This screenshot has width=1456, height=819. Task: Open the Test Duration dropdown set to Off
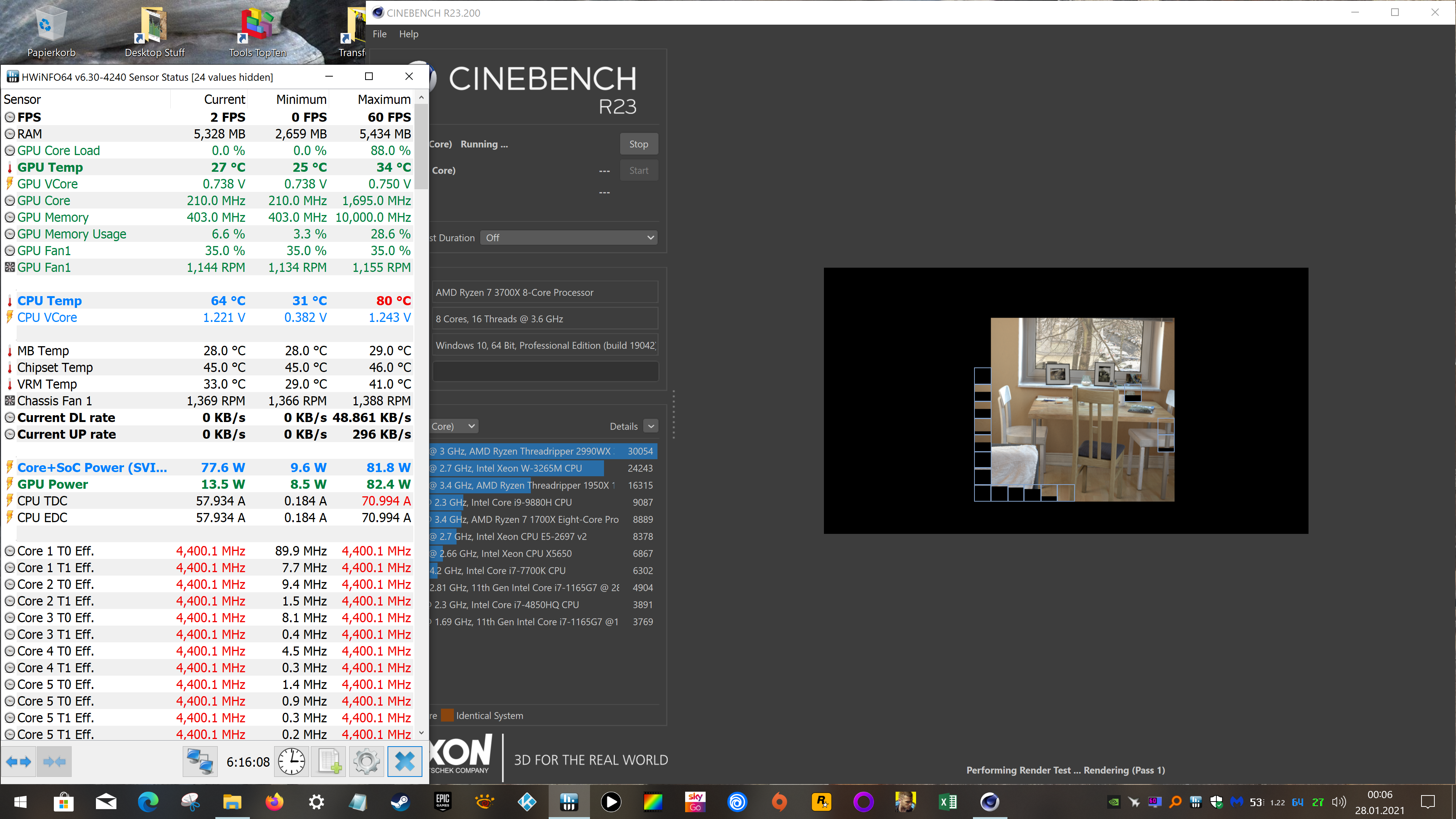pos(569,238)
